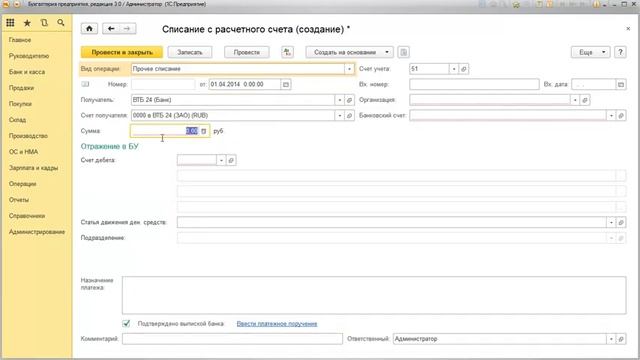Image resolution: width=640 pixels, height=360 pixels.
Task: Expand Получатель dropdown arrow
Action: (340, 100)
